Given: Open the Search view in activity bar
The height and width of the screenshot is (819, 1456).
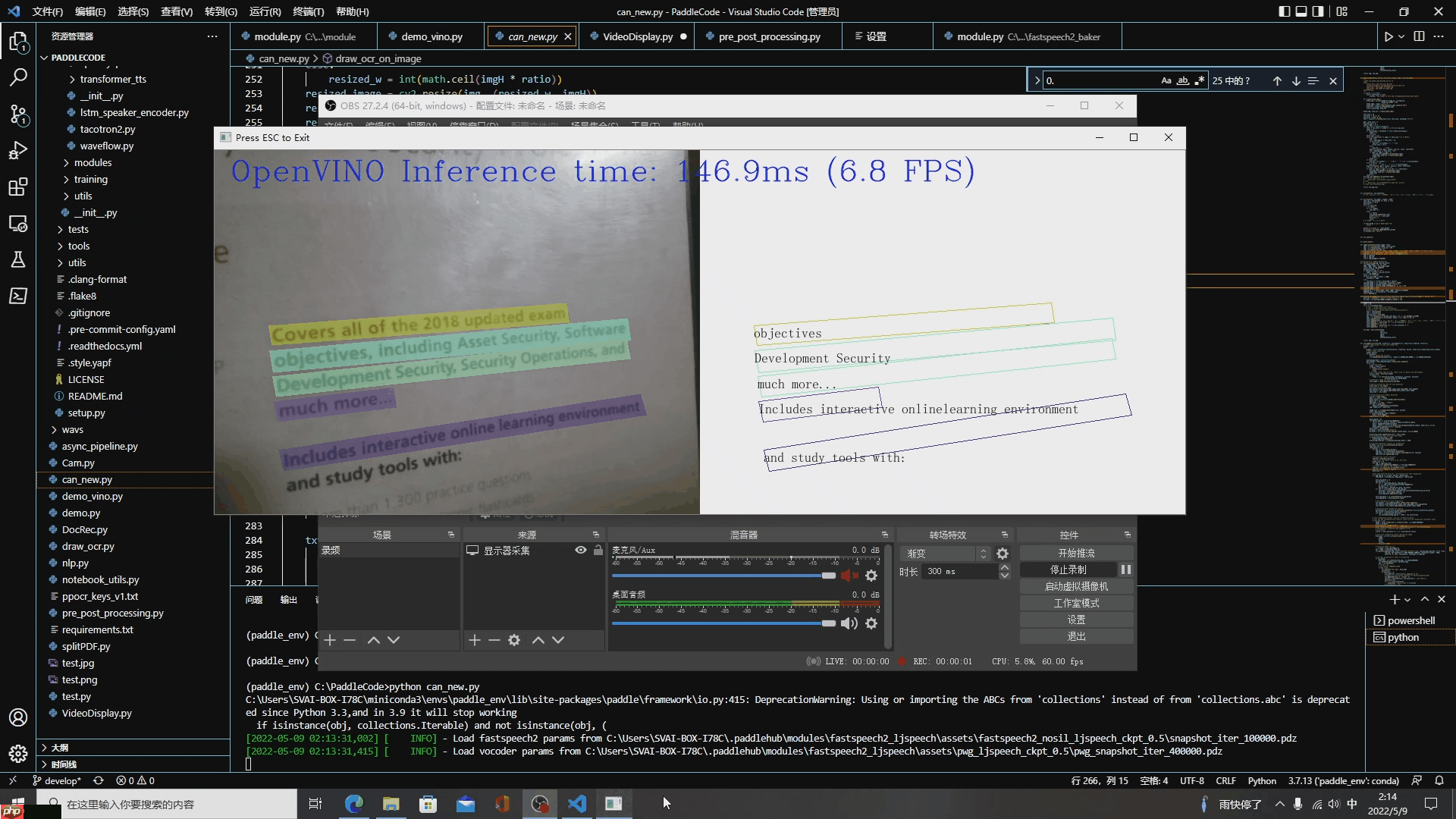Looking at the screenshot, I should (18, 77).
